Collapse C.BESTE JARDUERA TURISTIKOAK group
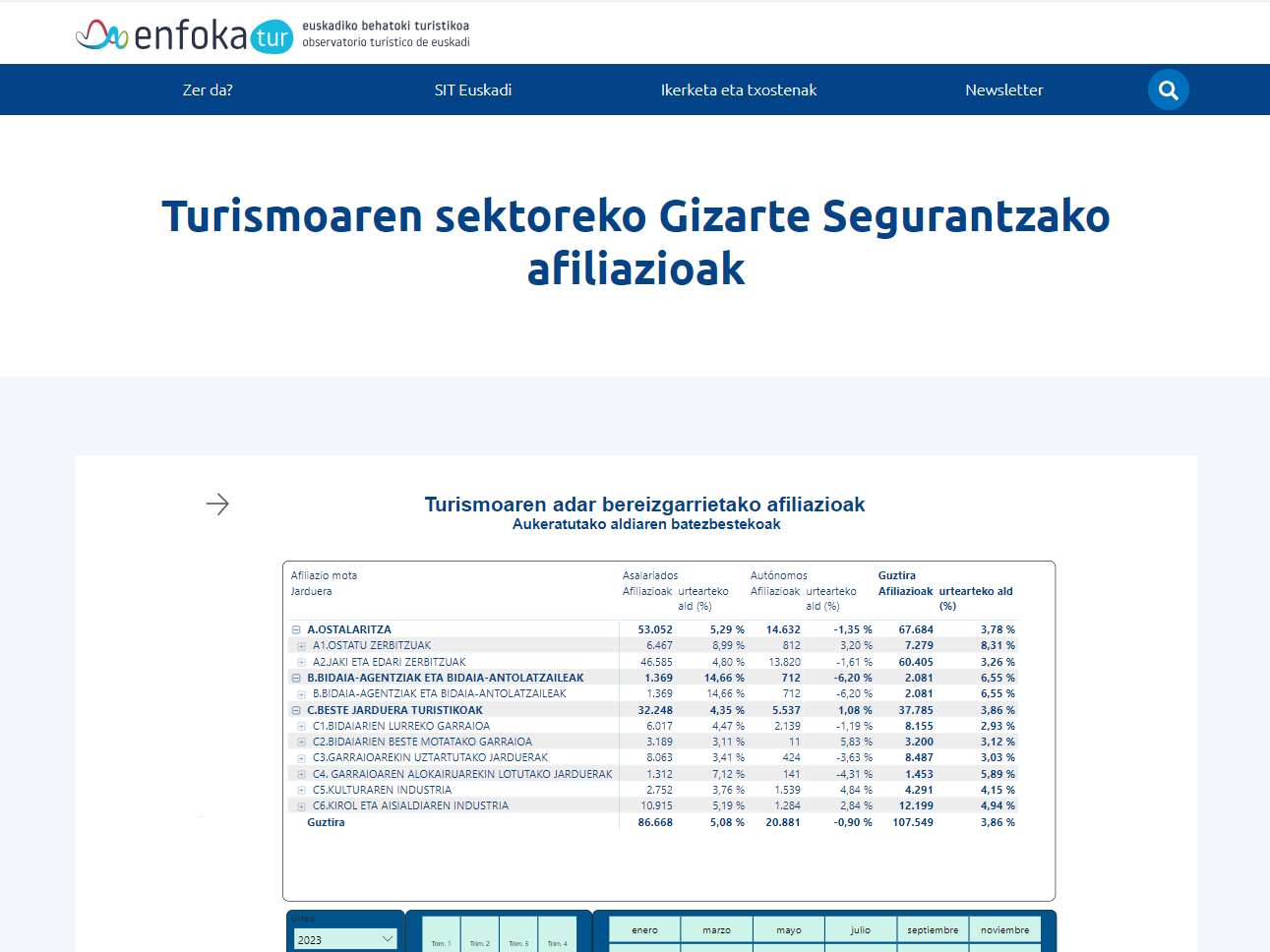The height and width of the screenshot is (952, 1270). tap(296, 710)
